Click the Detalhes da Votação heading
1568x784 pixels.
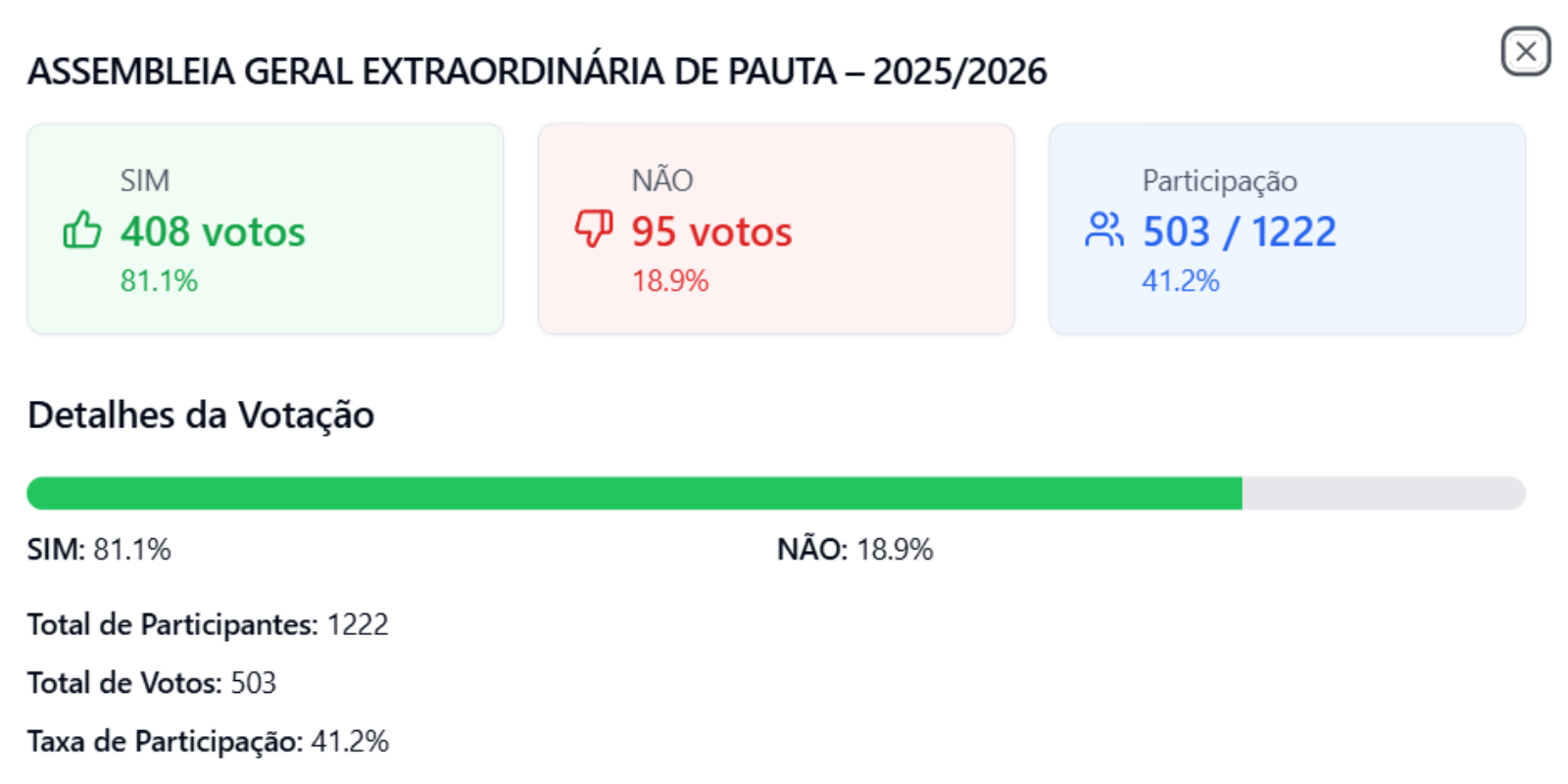[x=201, y=416]
